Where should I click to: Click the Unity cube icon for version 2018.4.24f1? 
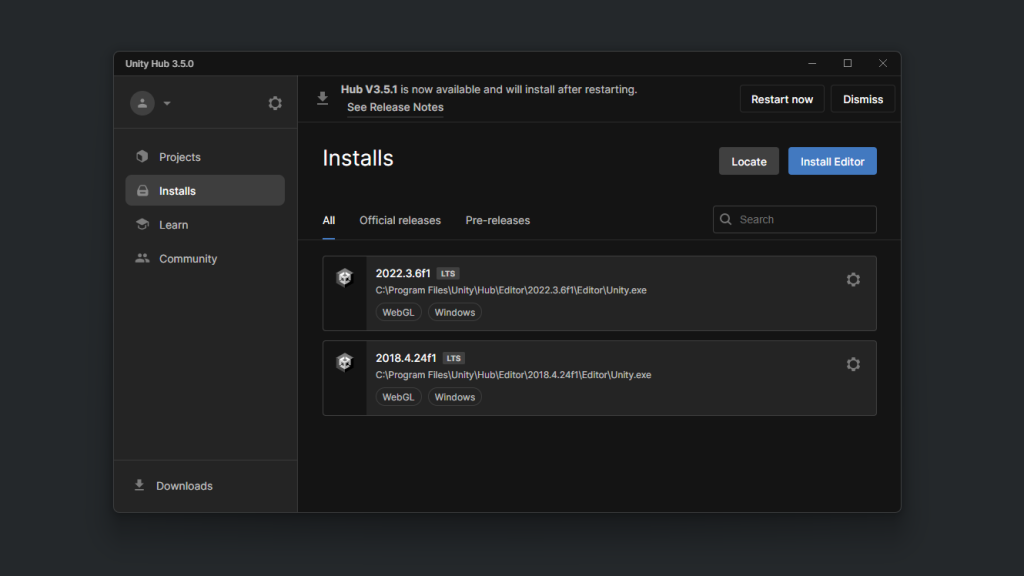[x=344, y=362]
